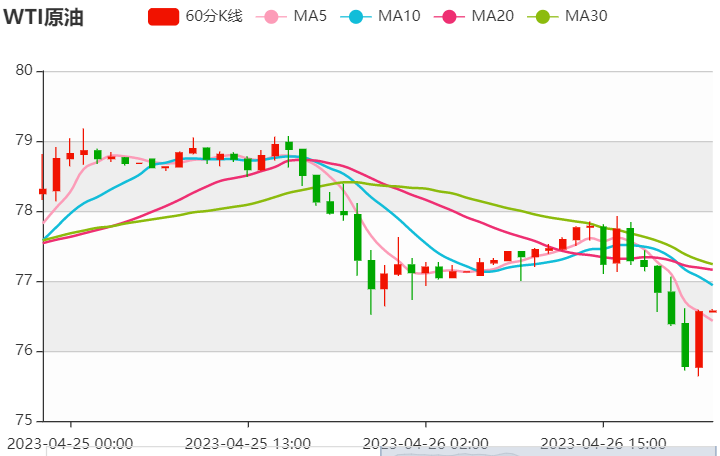Click the last tall red candlestick
This screenshot has width=720, height=456.
[x=699, y=340]
